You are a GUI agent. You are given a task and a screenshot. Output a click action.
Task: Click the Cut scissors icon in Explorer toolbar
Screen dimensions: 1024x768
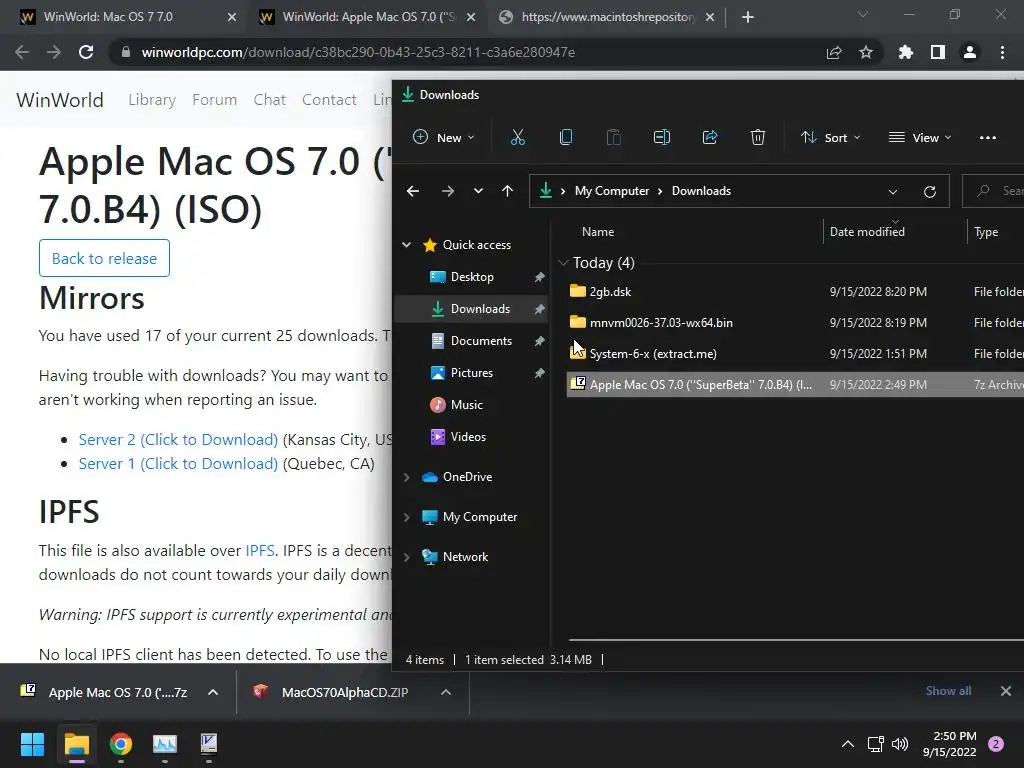[x=517, y=137]
